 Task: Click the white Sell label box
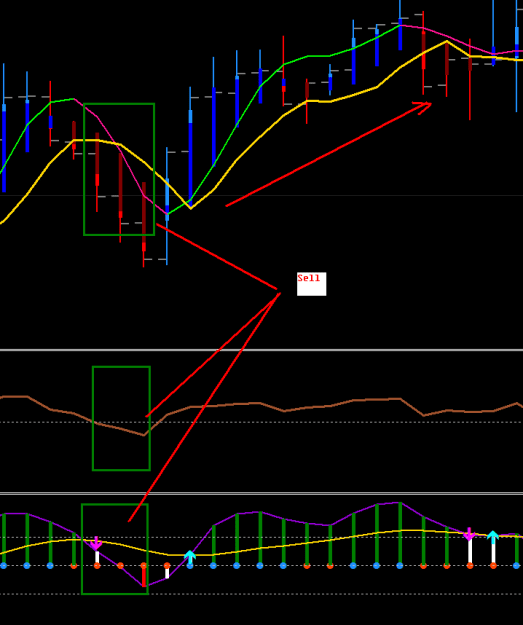pos(311,284)
